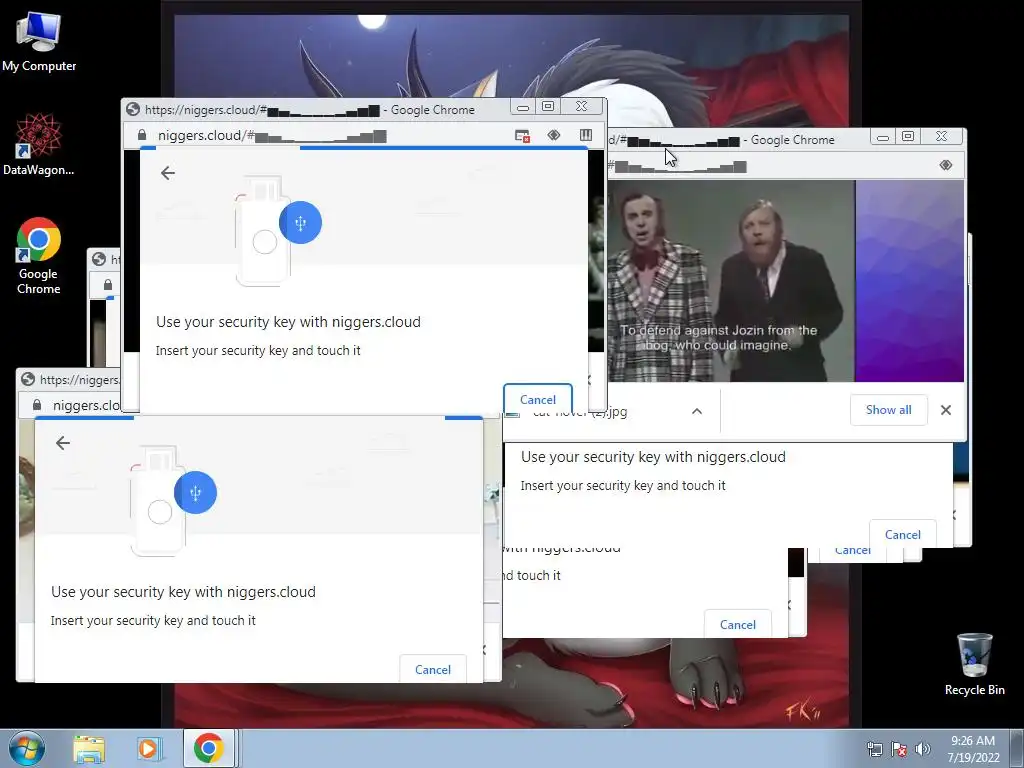Click the globe favicon in the topmost Chrome title bar
1024x768 pixels.
tap(133, 109)
